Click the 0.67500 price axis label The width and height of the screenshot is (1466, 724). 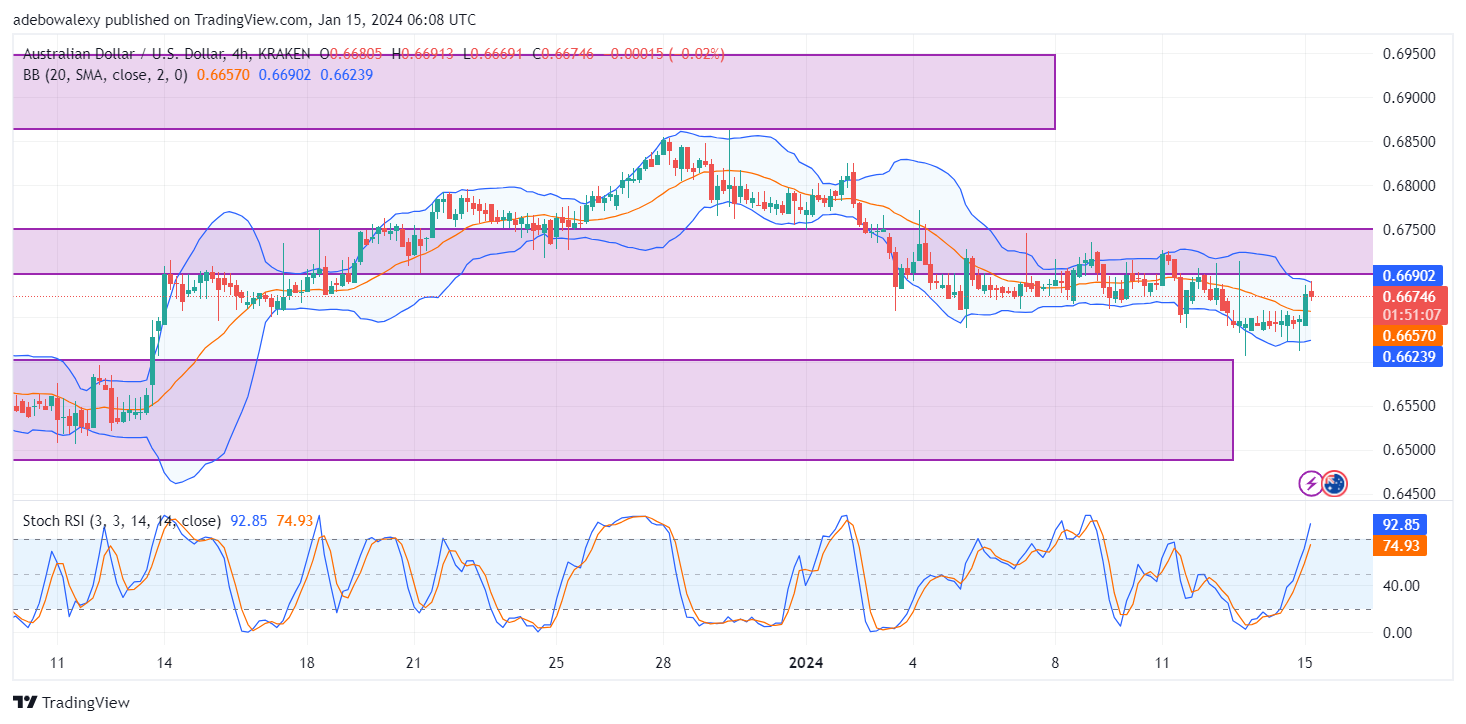(1408, 230)
